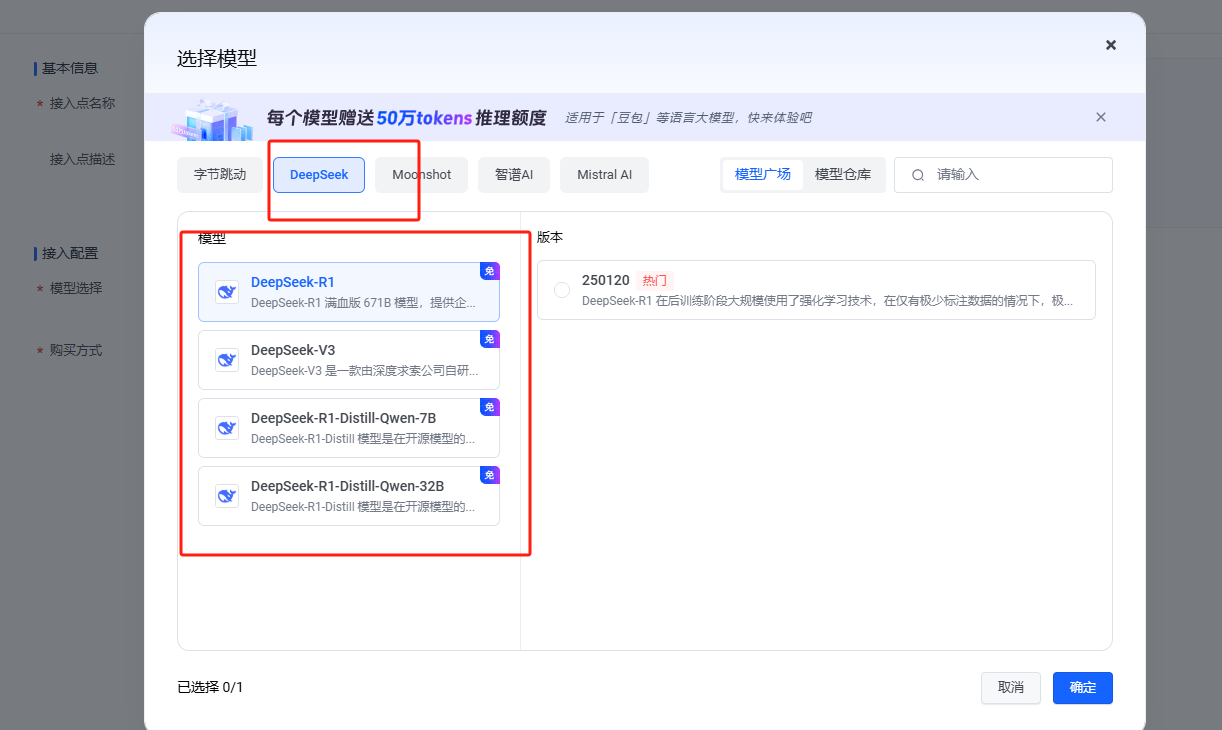Click the 选择模型 dialog title
The image size is (1222, 730).
click(x=217, y=58)
